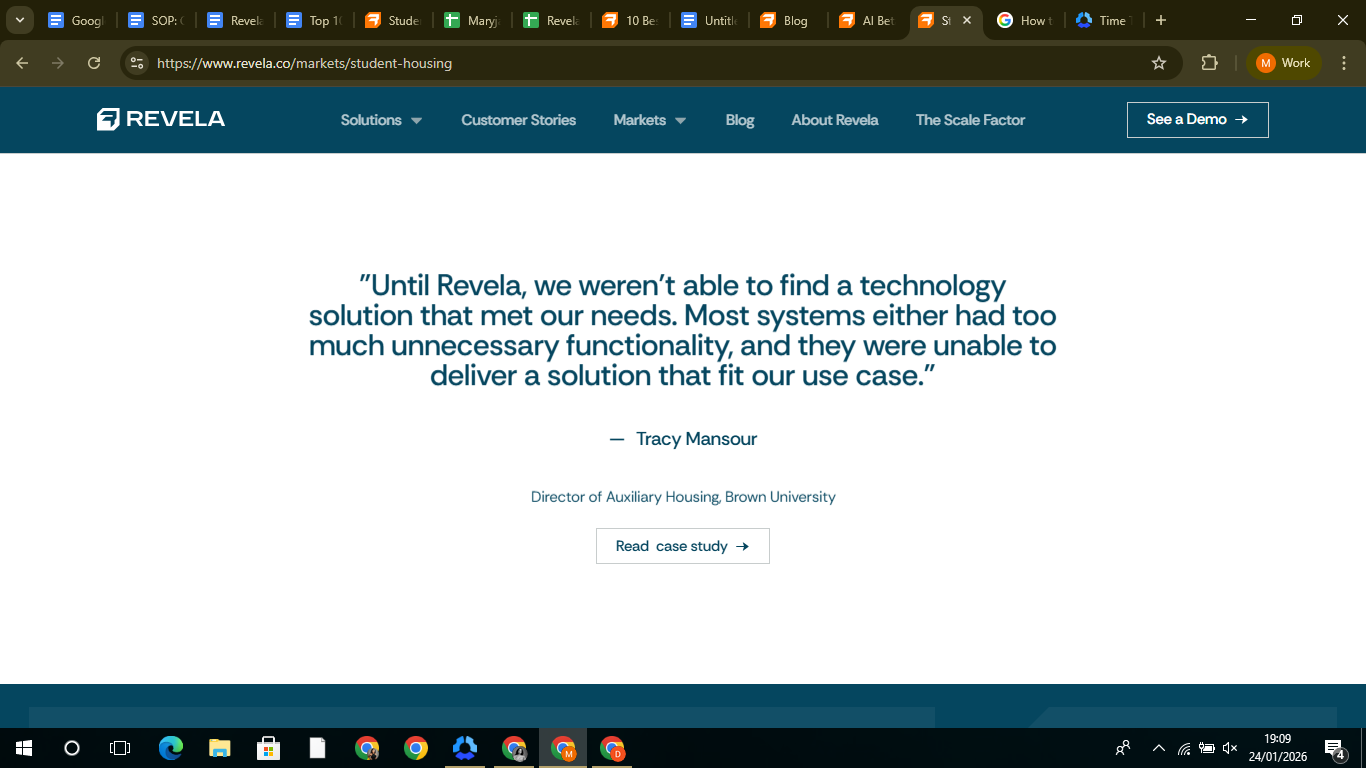Open Microsoft Store from the taskbar
The width and height of the screenshot is (1366, 768).
click(269, 748)
